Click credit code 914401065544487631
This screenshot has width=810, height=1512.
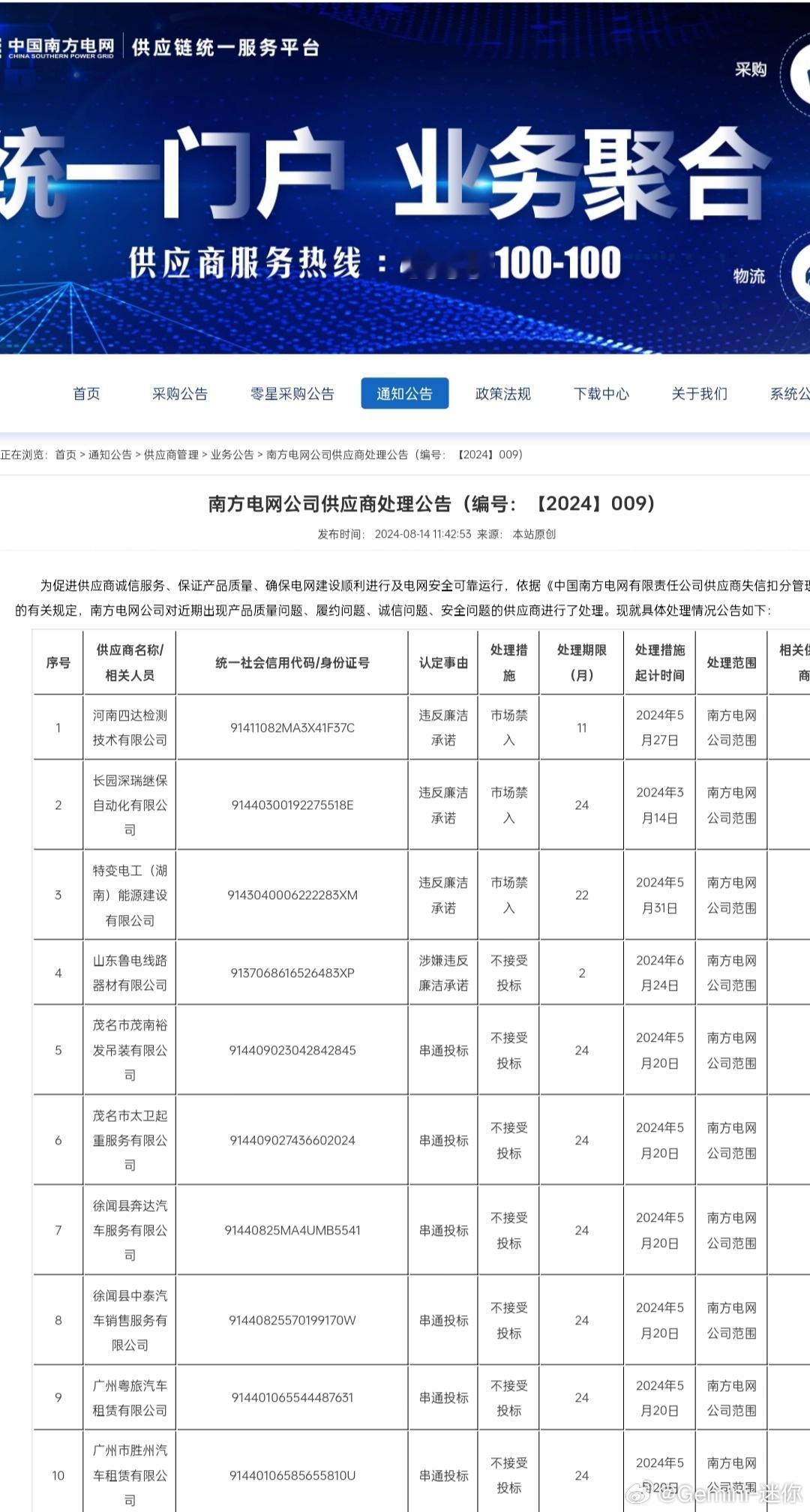tap(292, 1397)
